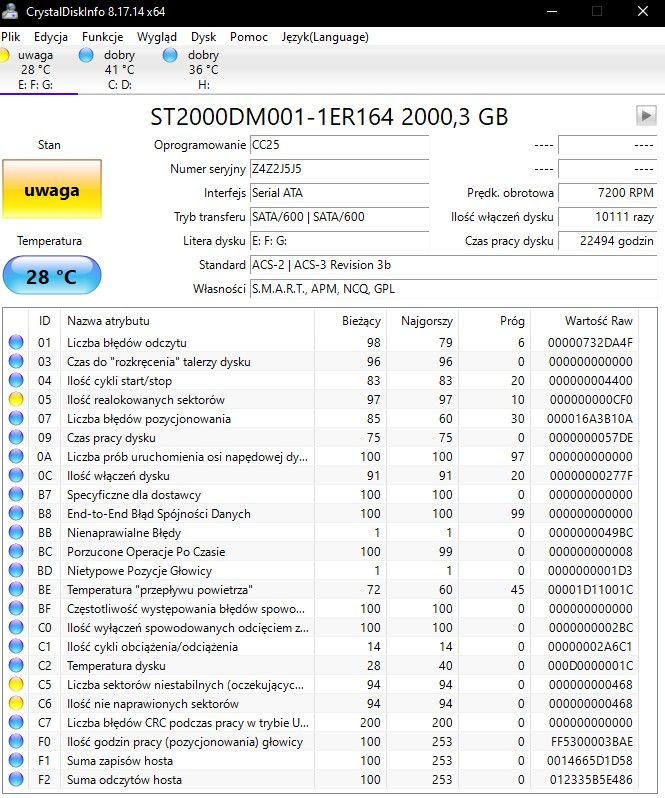Click the blue status icon for attribute B7

[16, 494]
